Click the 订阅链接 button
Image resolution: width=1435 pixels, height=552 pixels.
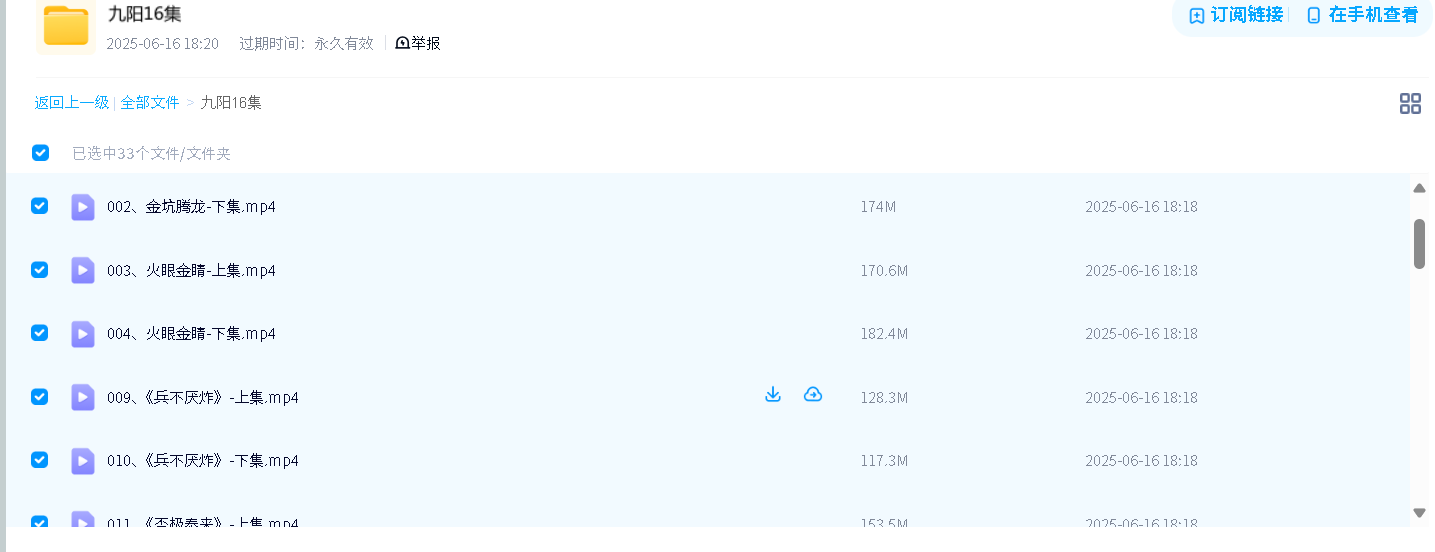1236,15
